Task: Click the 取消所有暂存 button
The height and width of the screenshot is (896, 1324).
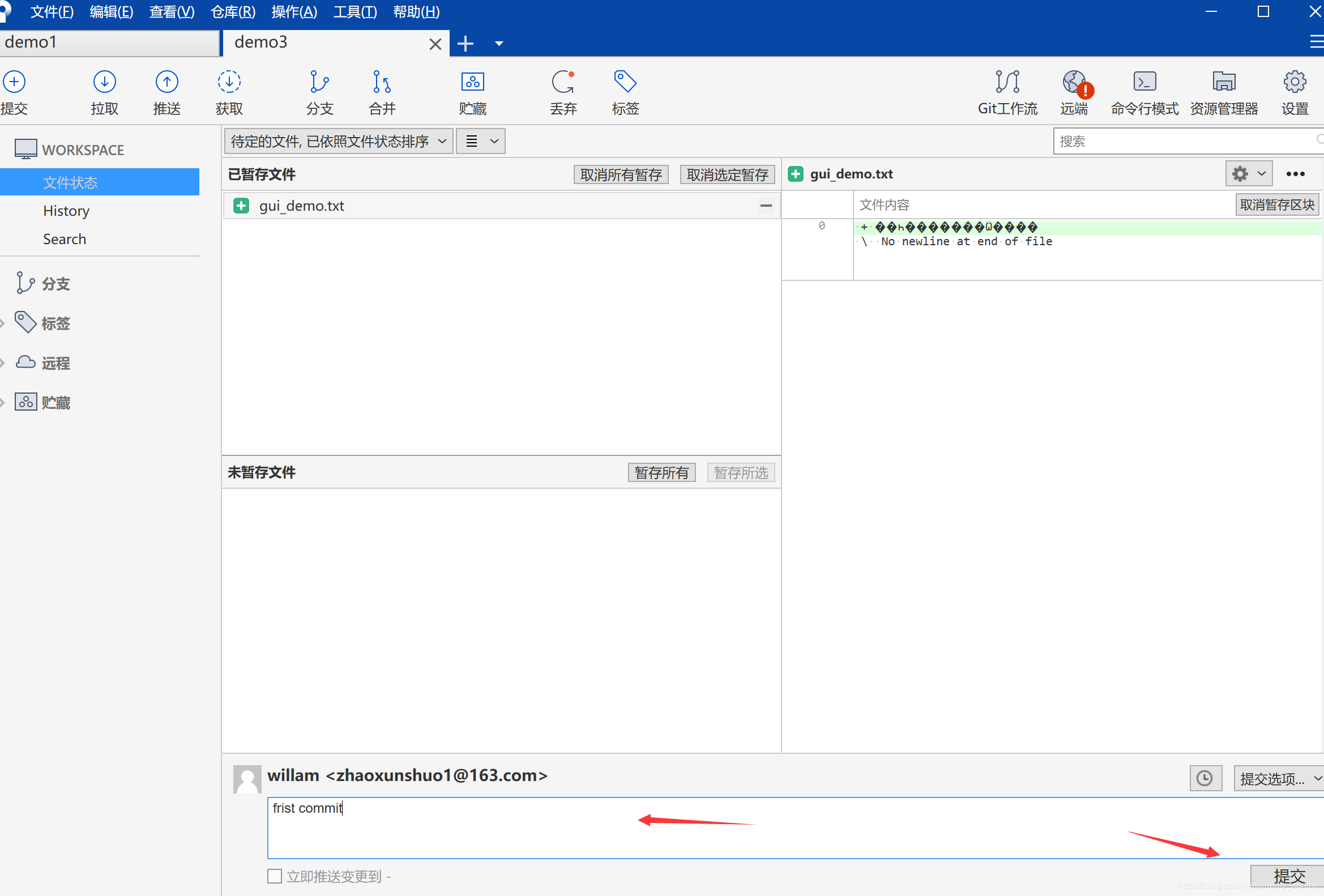Action: 621,174
